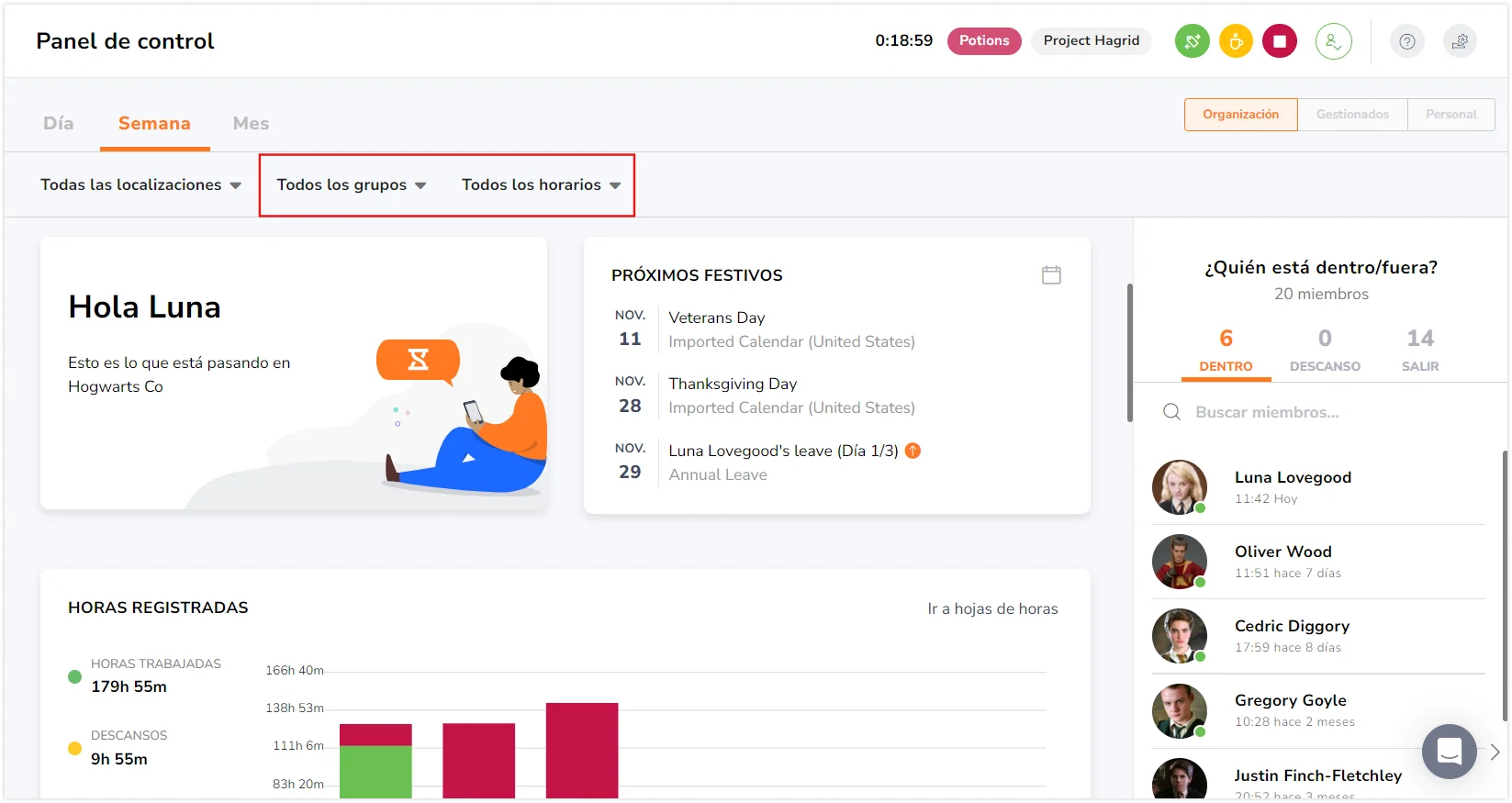Select the Organización view toggle
This screenshot has width=1512, height=803.
[1240, 115]
